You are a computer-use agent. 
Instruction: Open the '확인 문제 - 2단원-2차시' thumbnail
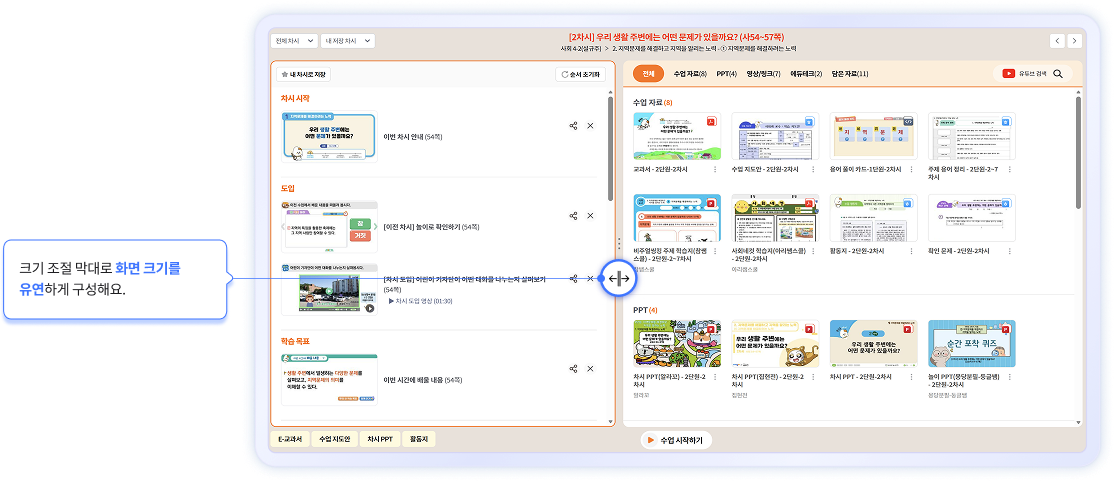(x=971, y=218)
